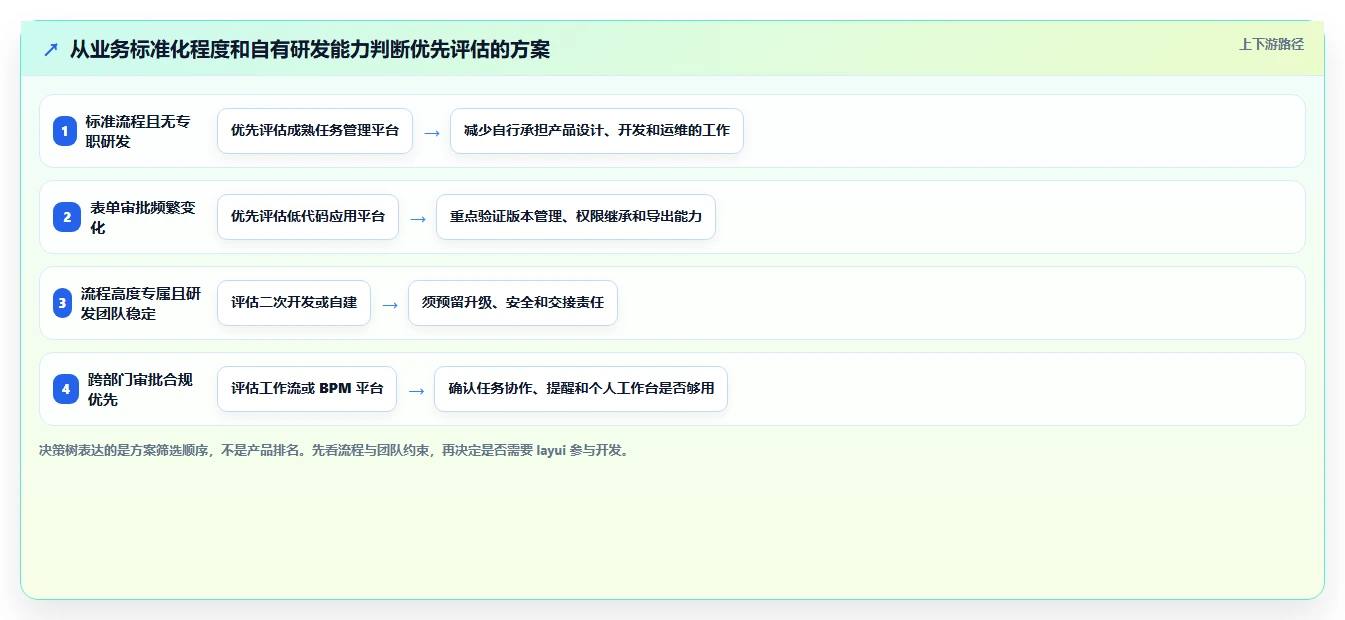This screenshot has height=620, width=1345.
Task: Click the 评估工作流或 BPM 平台 box
Action: [307, 389]
